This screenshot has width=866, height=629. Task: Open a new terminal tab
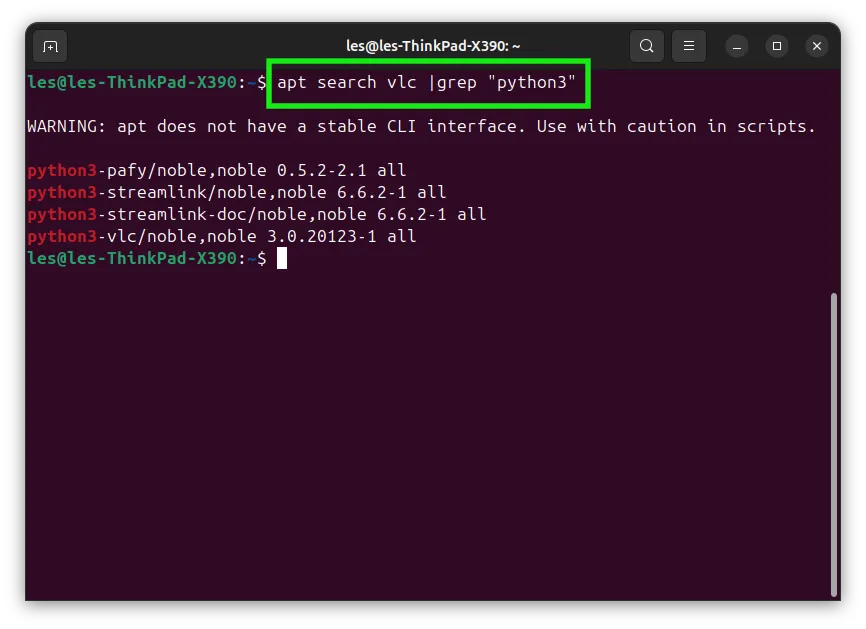(x=50, y=46)
